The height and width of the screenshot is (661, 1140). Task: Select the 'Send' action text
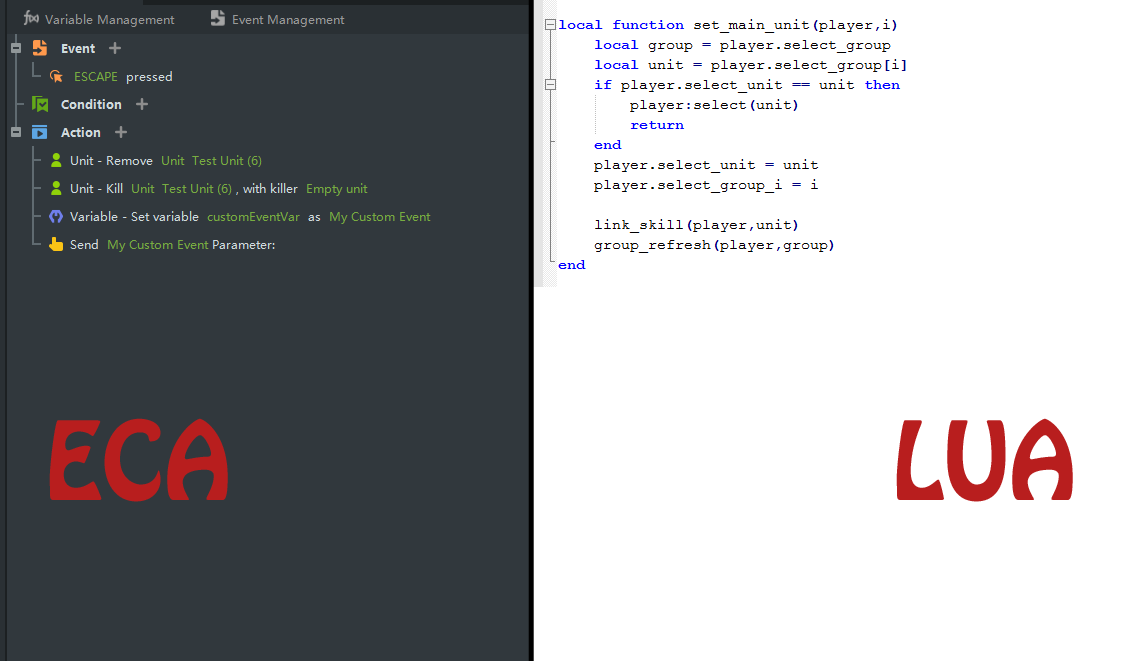tap(84, 245)
